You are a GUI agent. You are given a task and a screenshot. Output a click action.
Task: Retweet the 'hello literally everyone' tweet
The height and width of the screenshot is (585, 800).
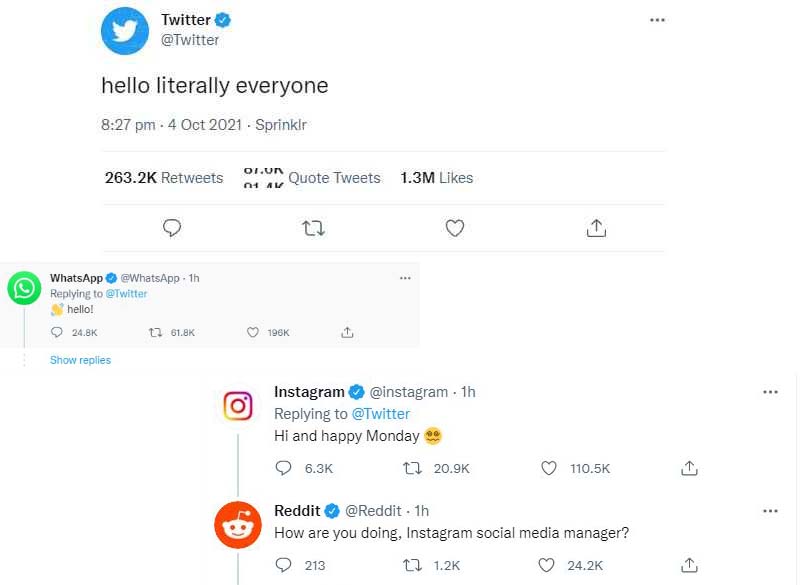click(313, 228)
